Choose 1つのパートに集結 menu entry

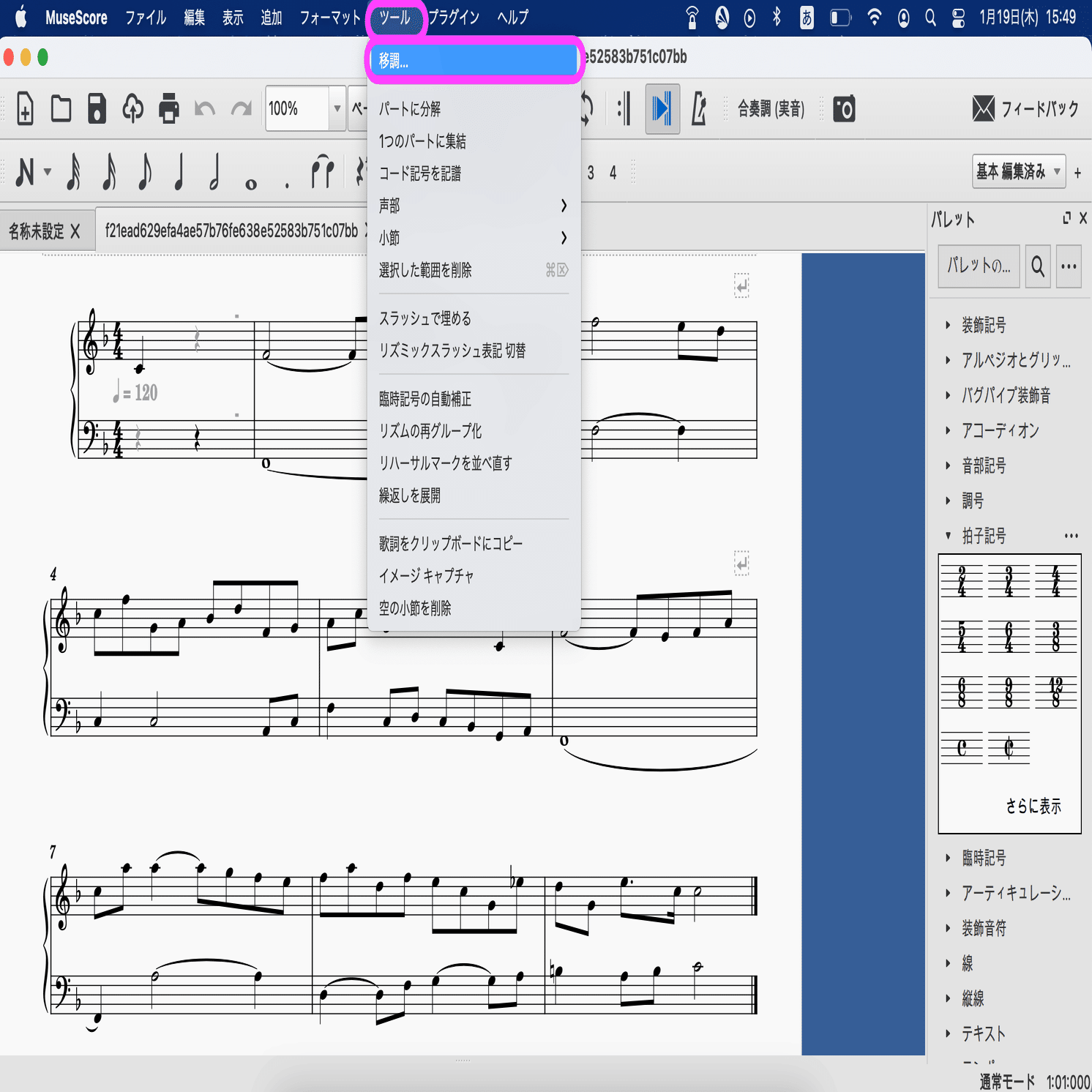pos(474,141)
